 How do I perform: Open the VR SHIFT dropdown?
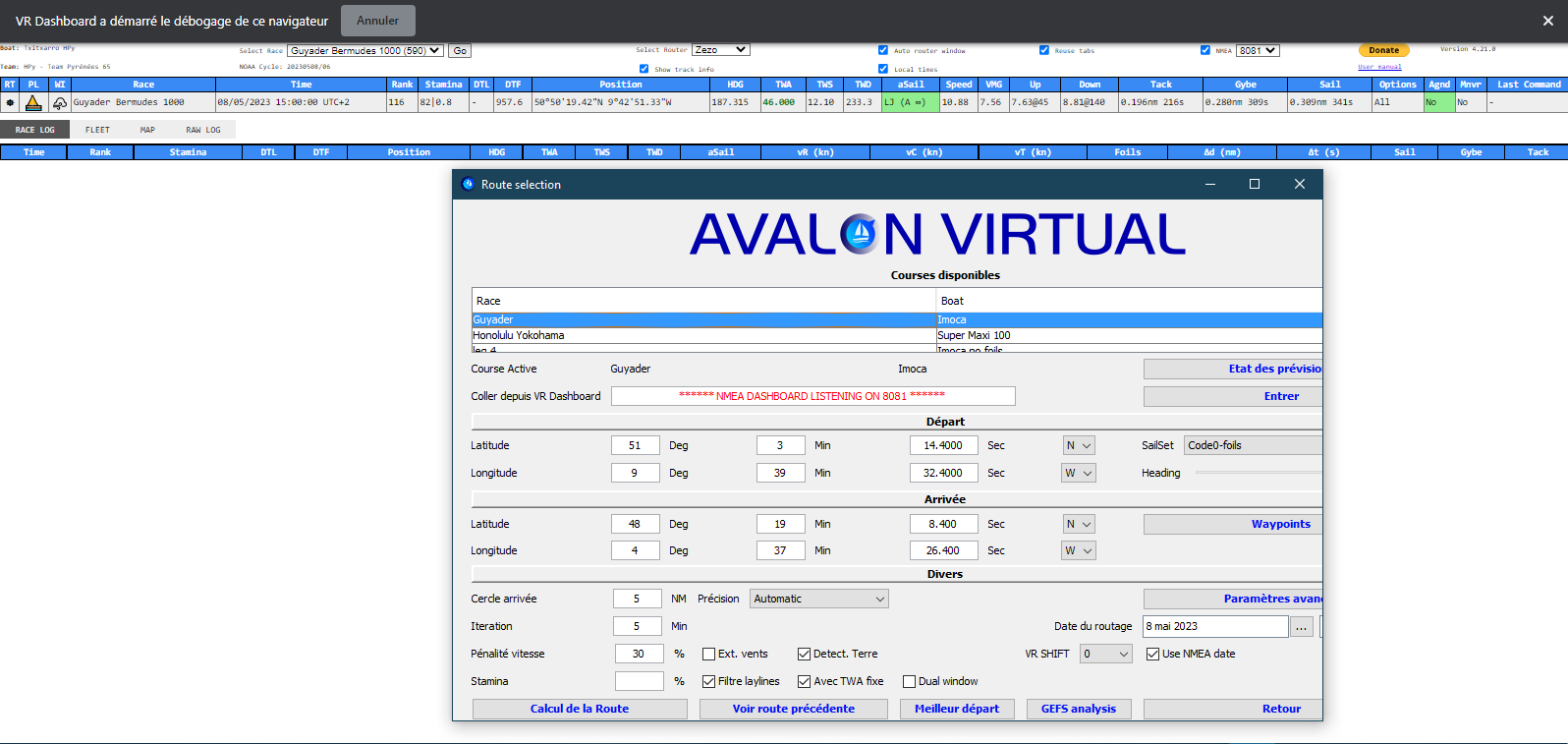1106,654
